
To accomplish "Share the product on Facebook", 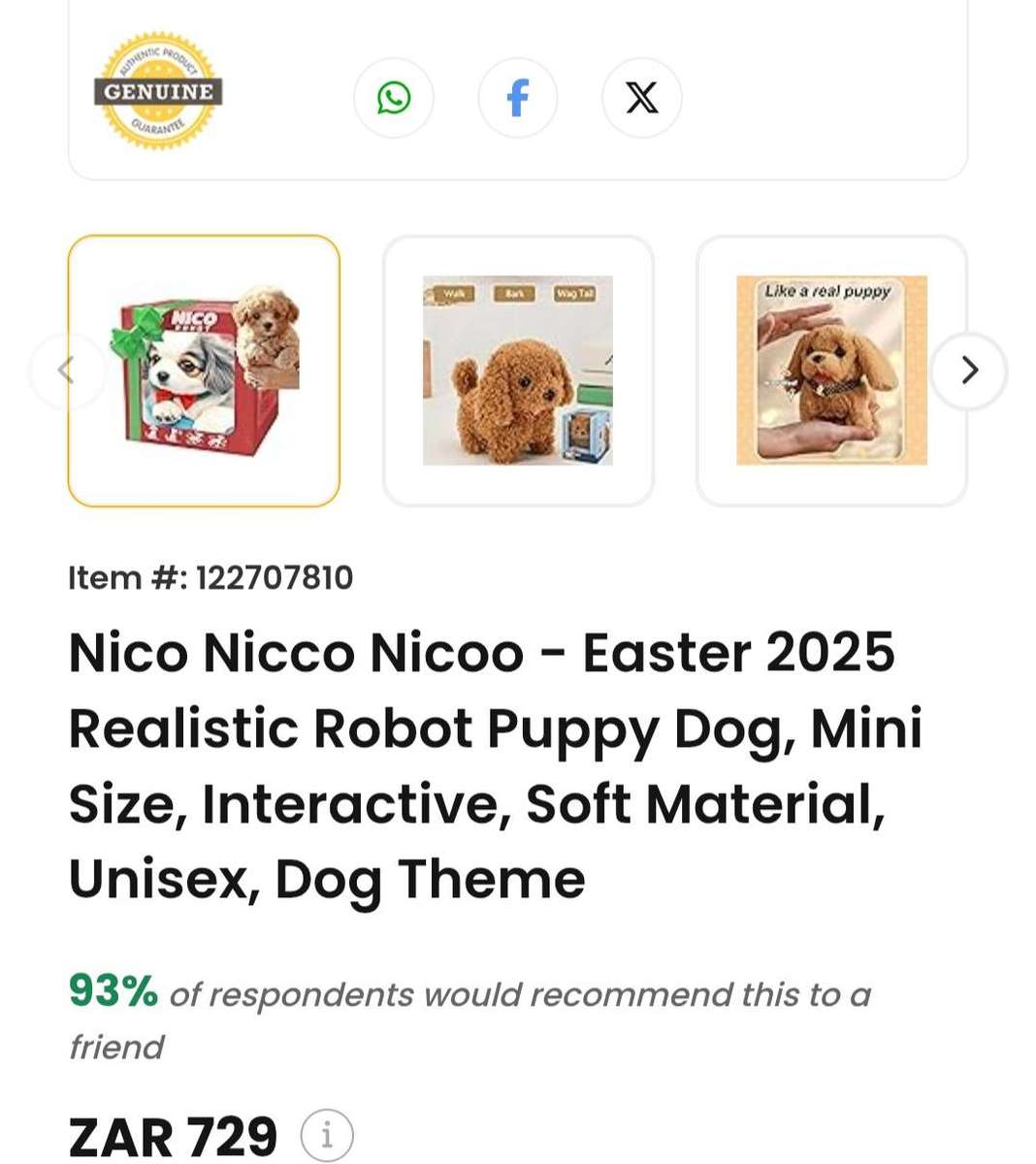I will pos(518,97).
